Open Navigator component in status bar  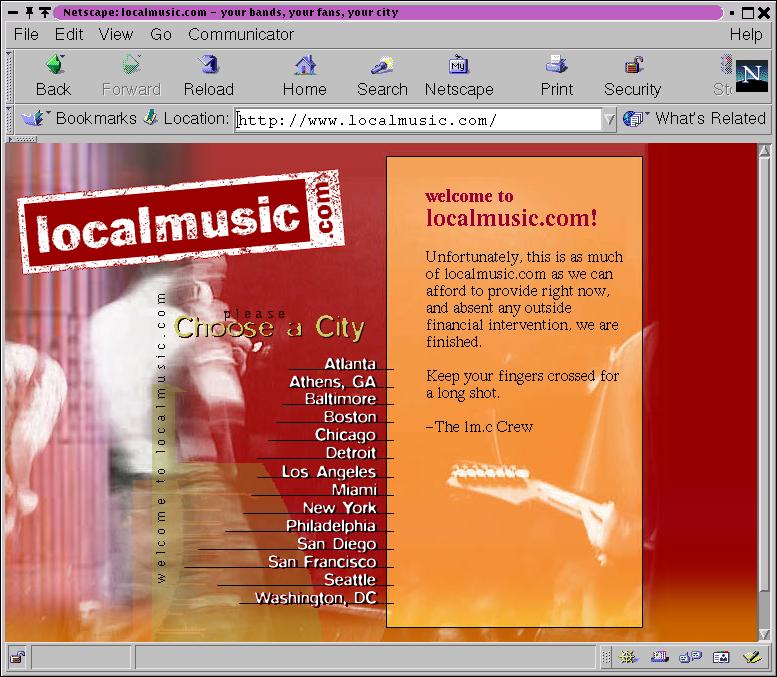628,657
